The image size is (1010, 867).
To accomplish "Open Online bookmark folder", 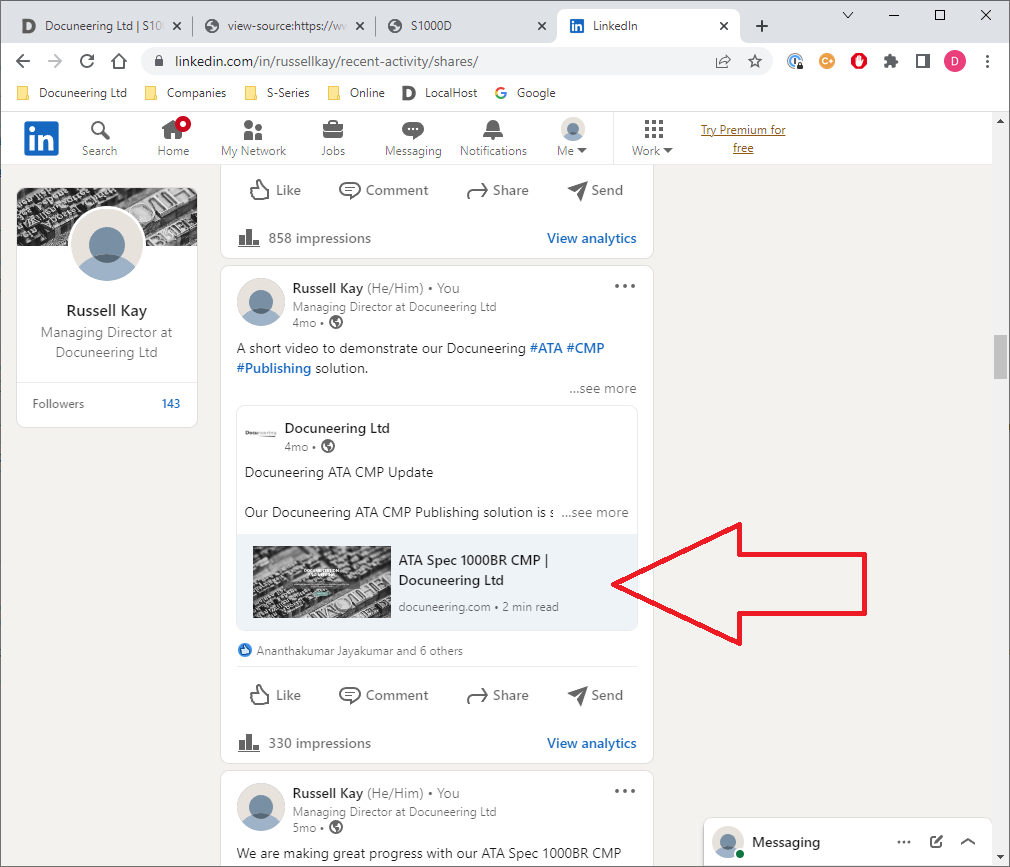I will [x=356, y=93].
